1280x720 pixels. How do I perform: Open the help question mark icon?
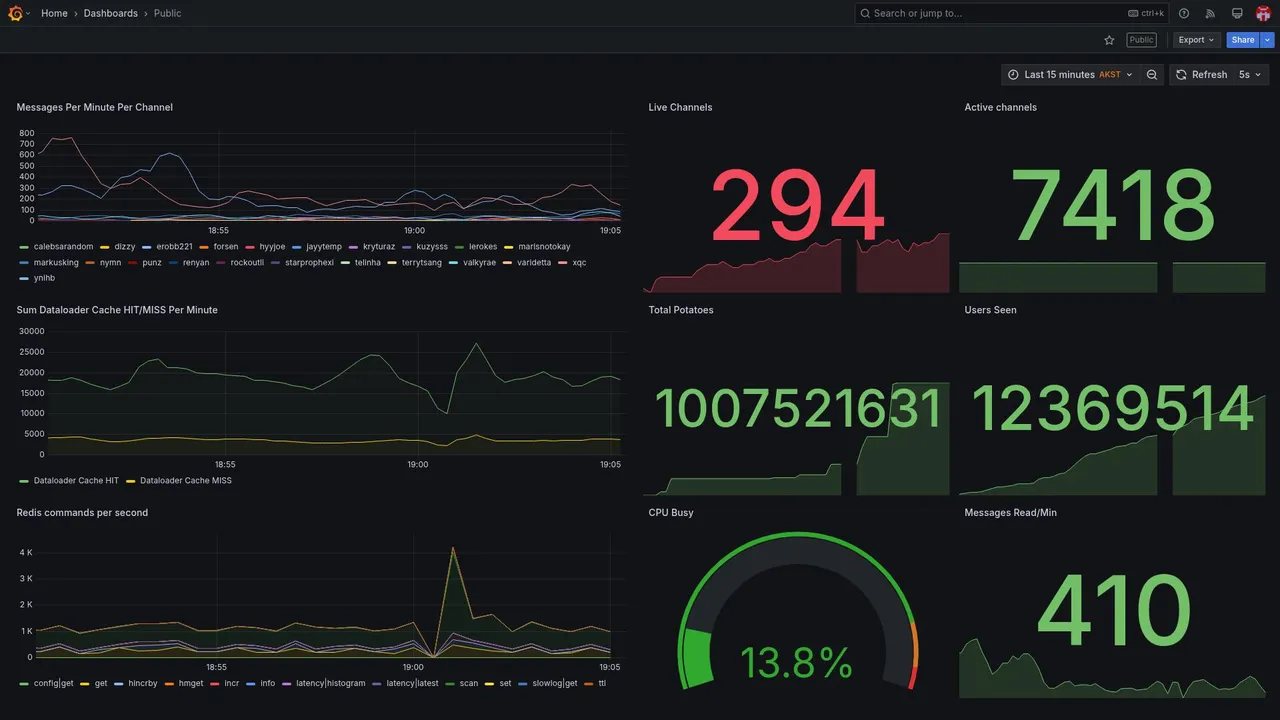click(x=1184, y=13)
